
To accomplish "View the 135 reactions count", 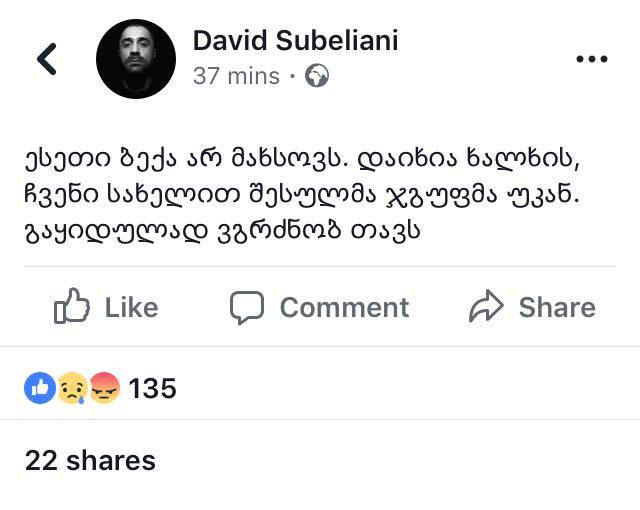I will click(152, 388).
